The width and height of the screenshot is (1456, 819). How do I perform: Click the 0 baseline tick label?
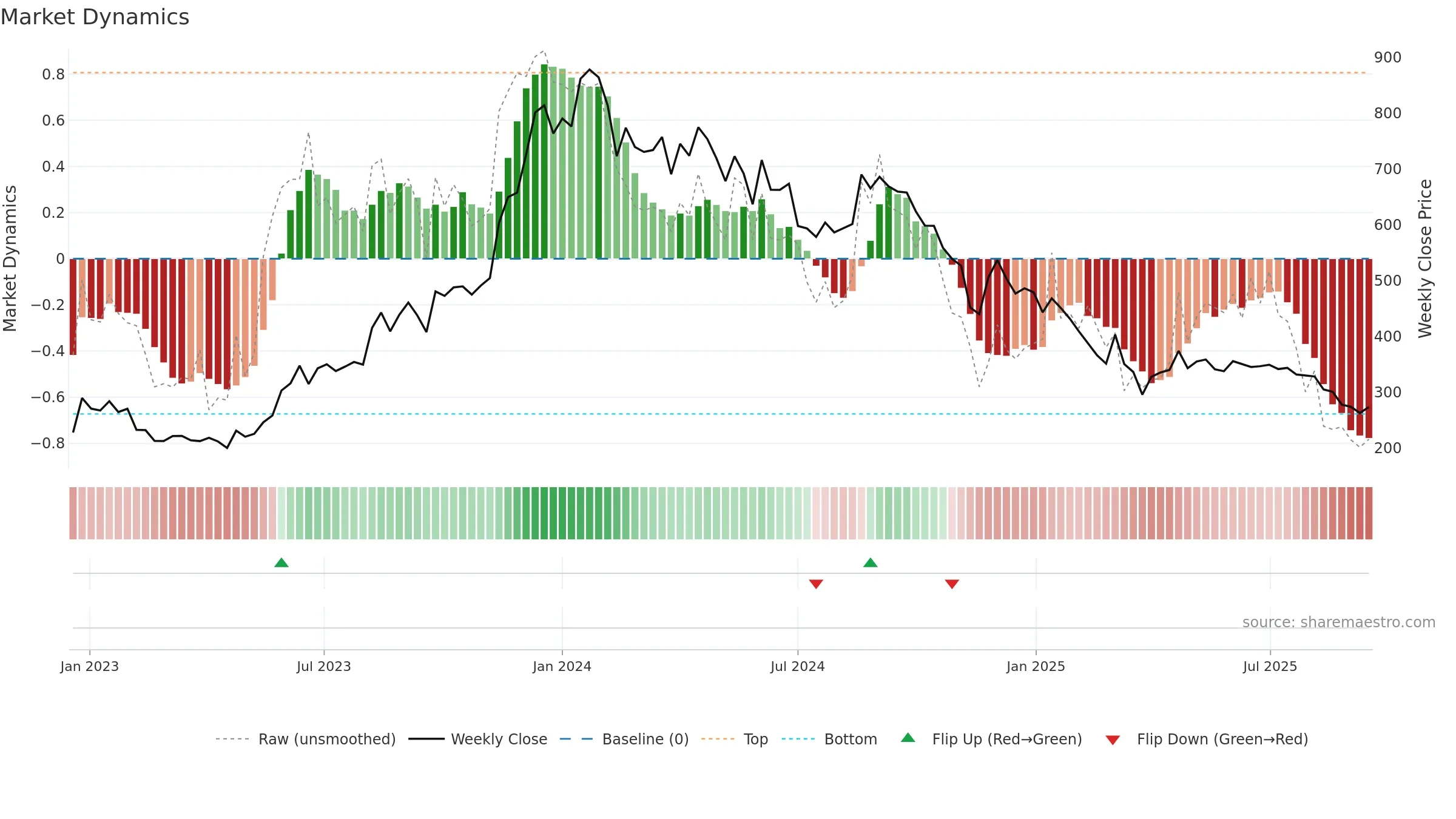tap(60, 259)
